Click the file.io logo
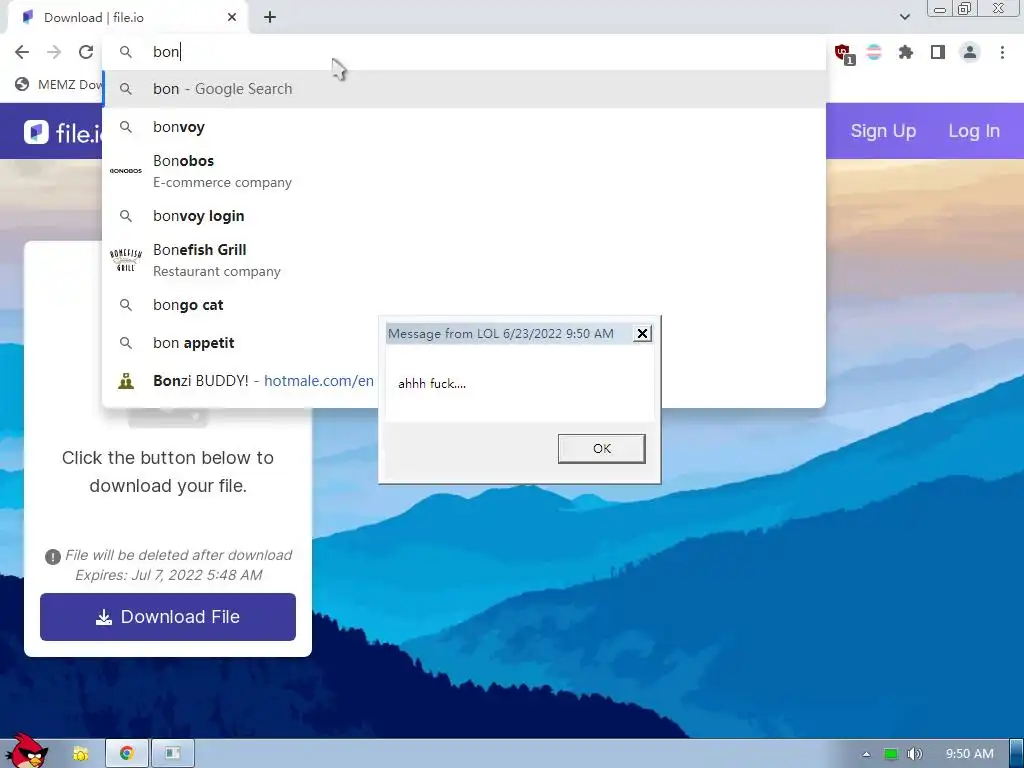Viewport: 1024px width, 768px height. 63,133
